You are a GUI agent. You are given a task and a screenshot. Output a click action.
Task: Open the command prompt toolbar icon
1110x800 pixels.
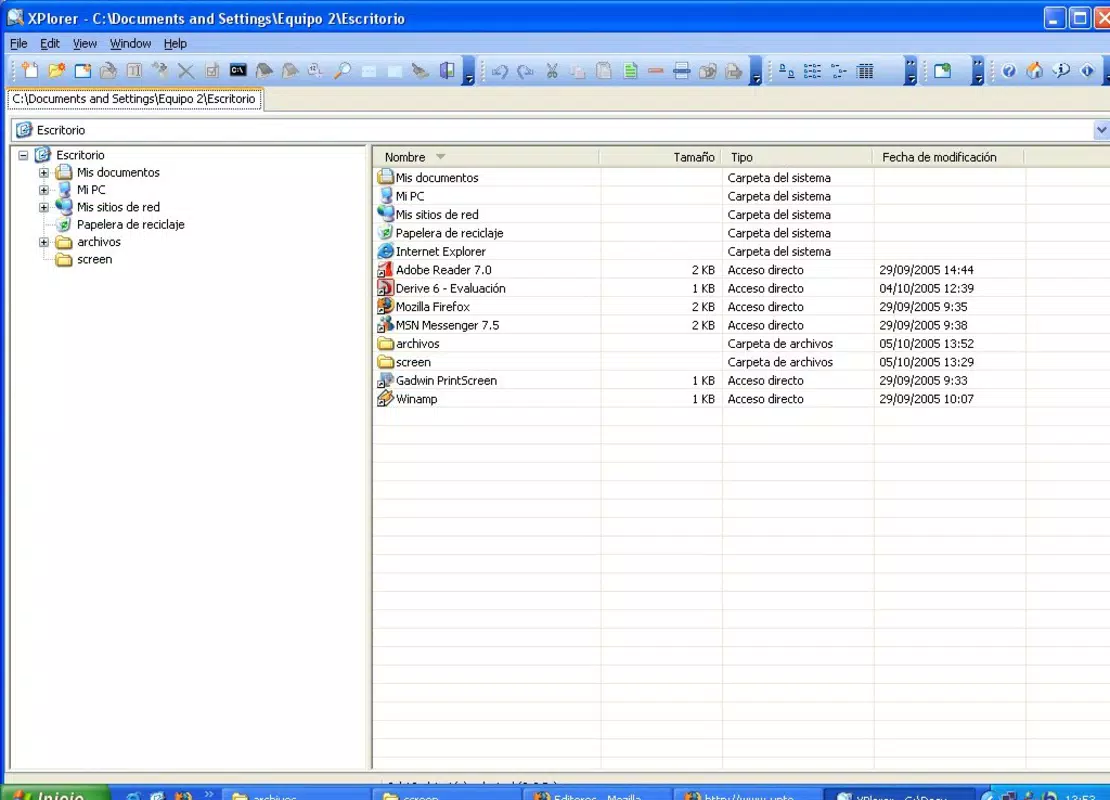(238, 70)
